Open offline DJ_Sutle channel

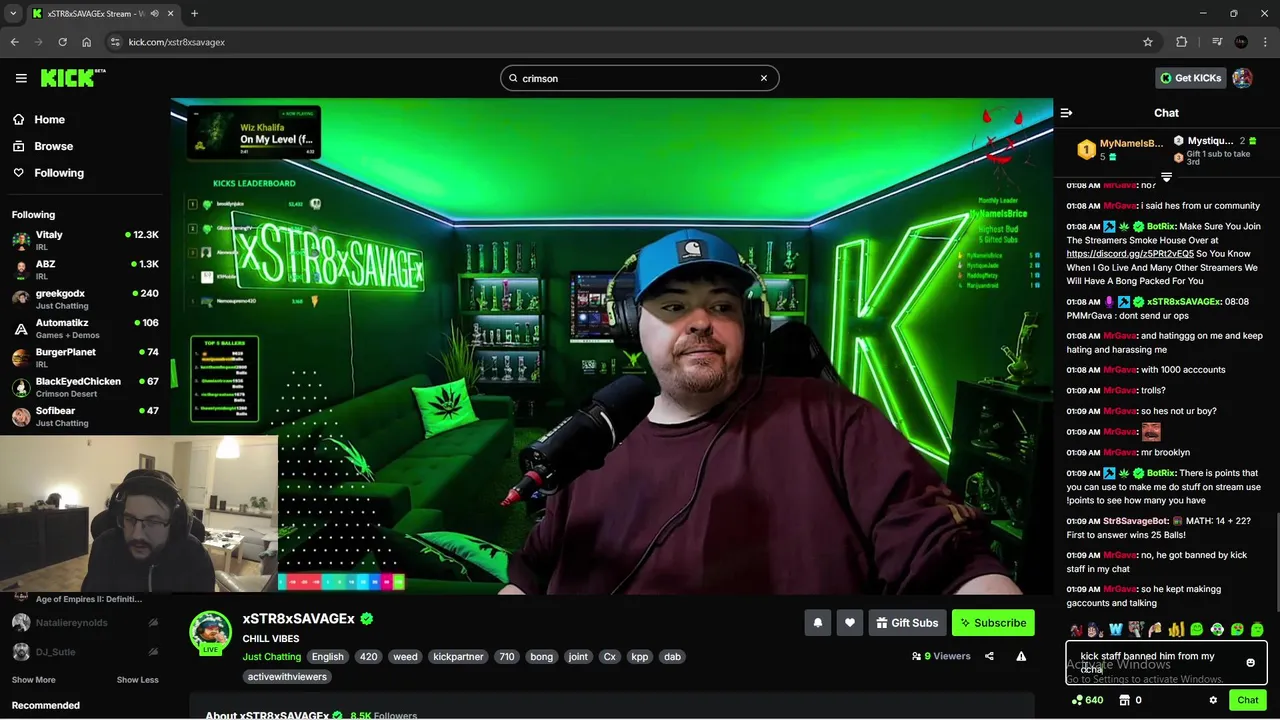tap(85, 651)
